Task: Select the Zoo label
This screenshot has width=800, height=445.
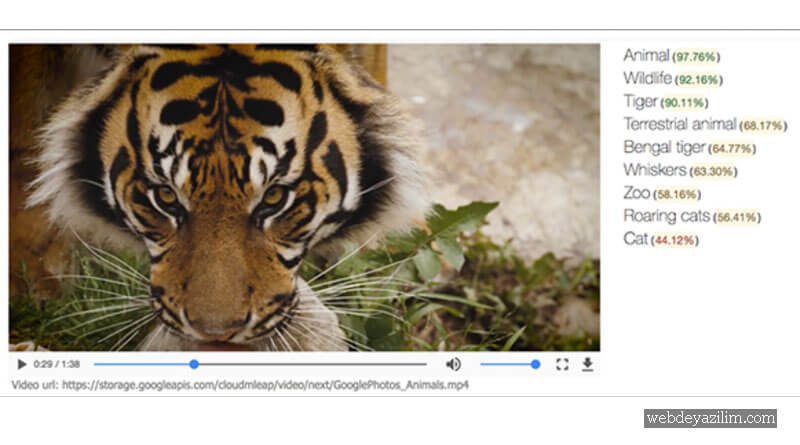Action: pos(636,194)
